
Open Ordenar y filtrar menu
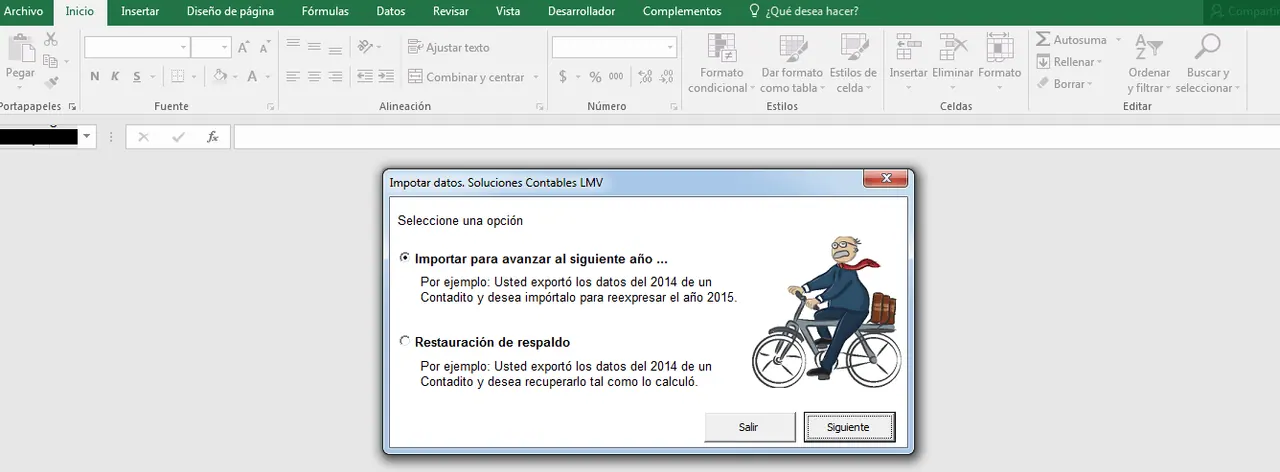pyautogui.click(x=1149, y=63)
